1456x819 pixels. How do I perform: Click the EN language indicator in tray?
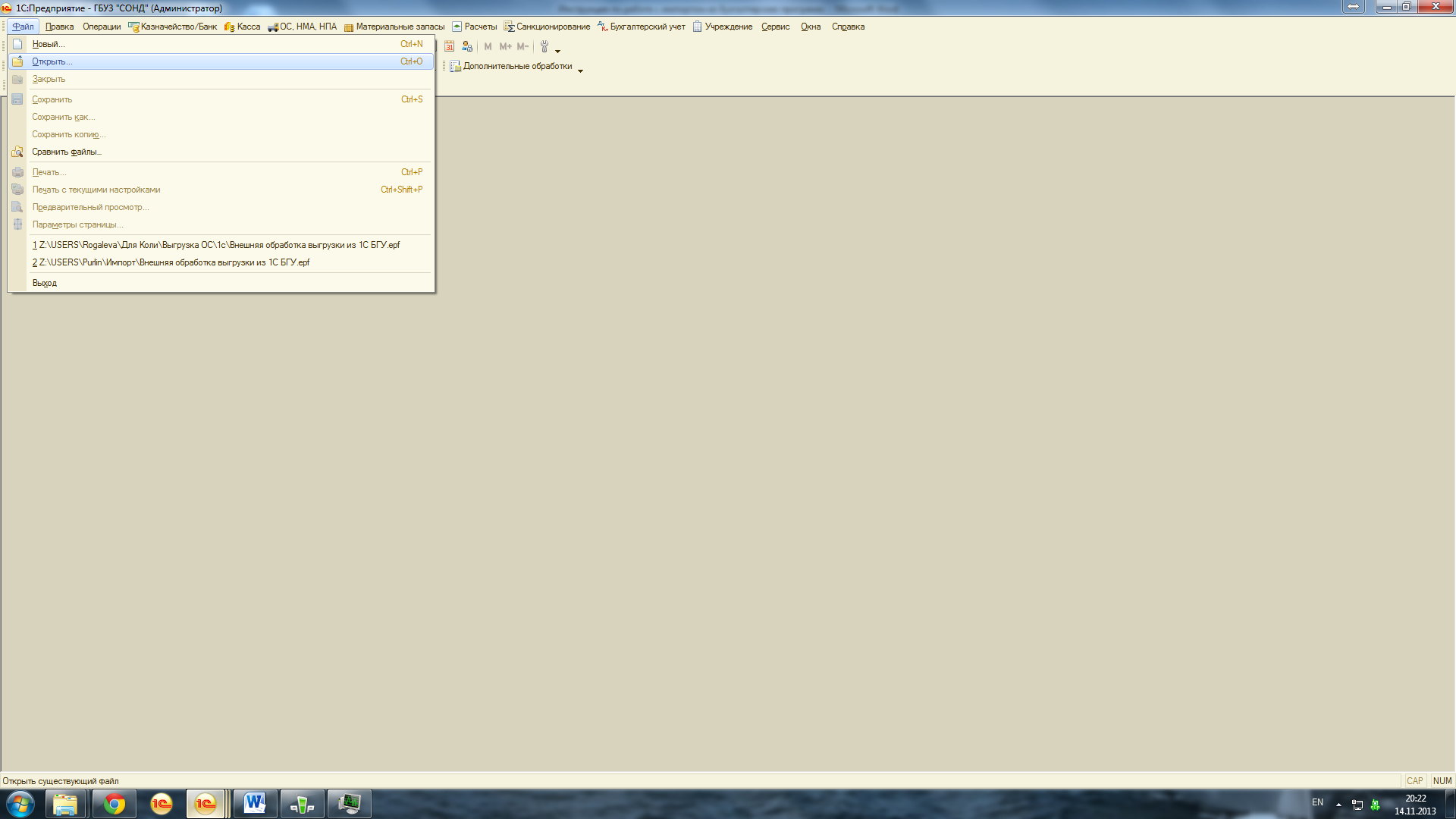point(1317,802)
